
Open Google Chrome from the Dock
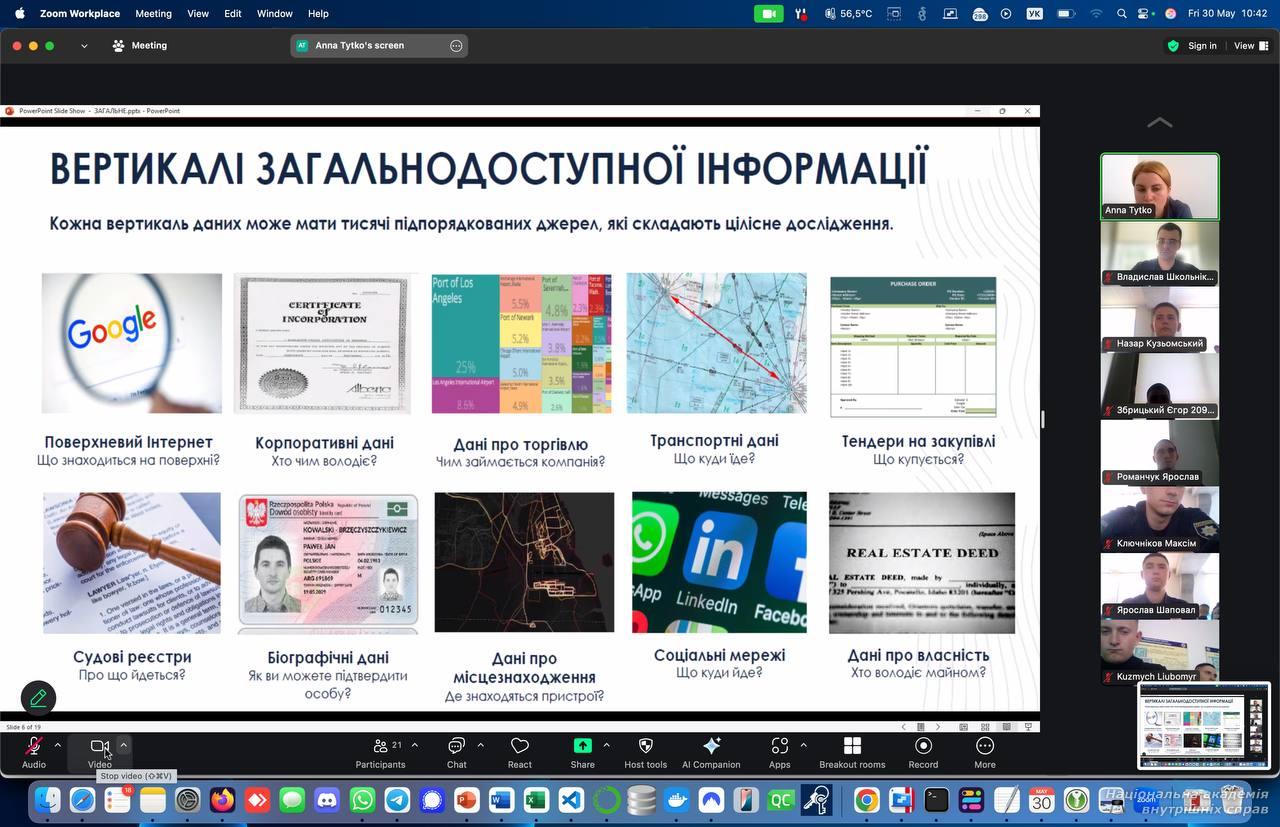click(867, 800)
